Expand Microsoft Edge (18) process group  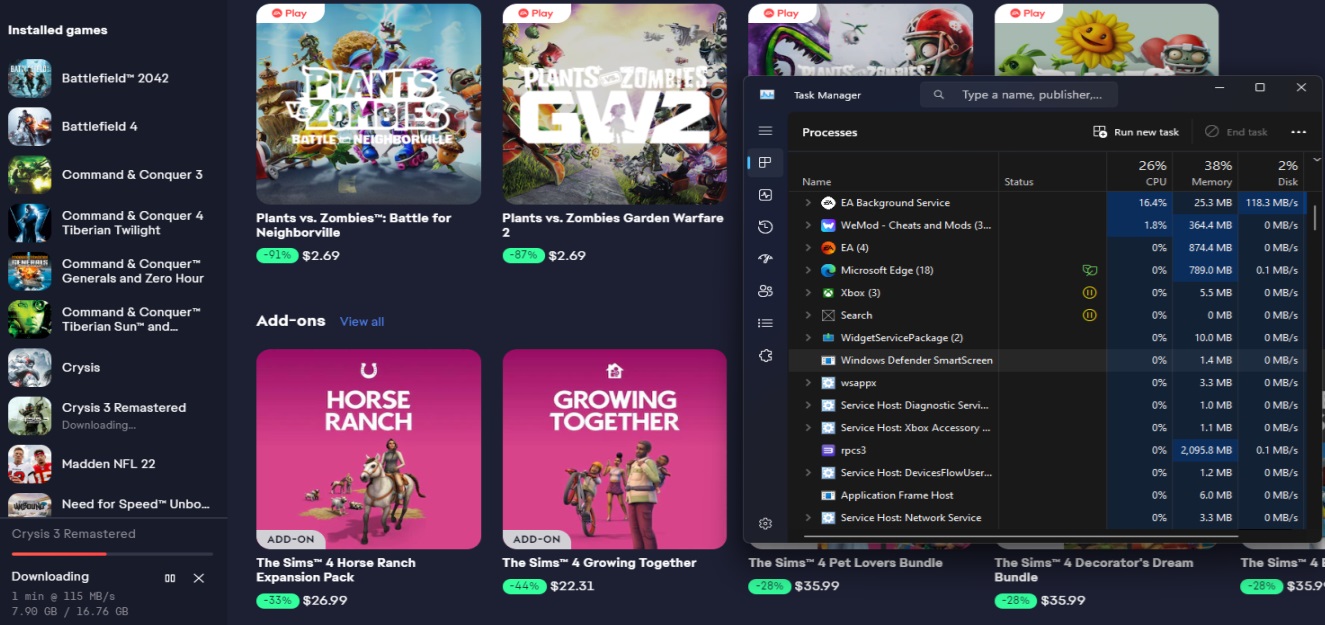[x=808, y=270]
